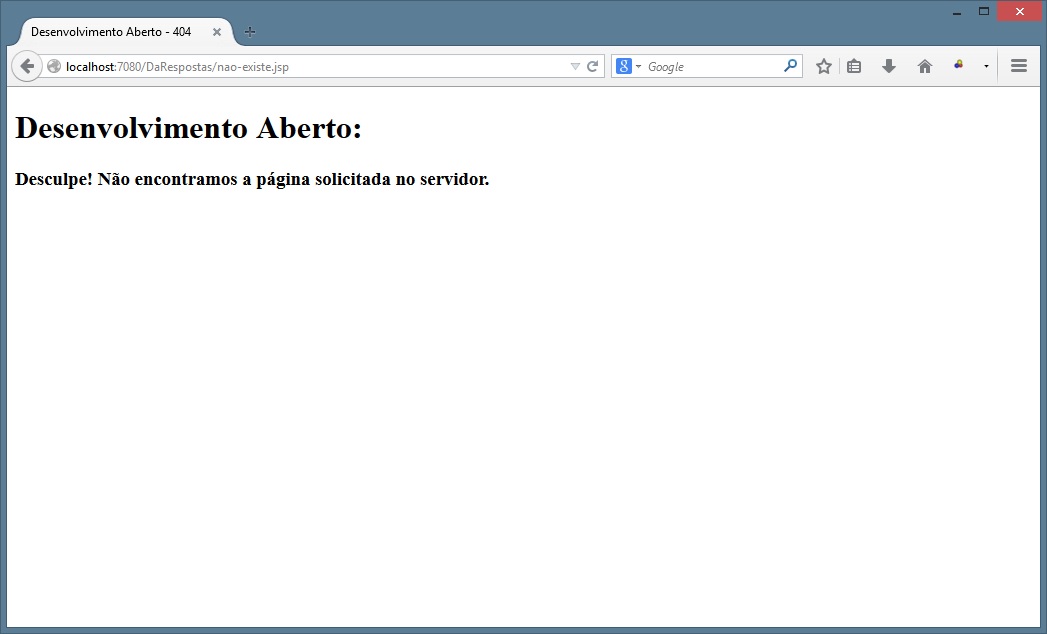Maximize the browser window

tap(984, 11)
